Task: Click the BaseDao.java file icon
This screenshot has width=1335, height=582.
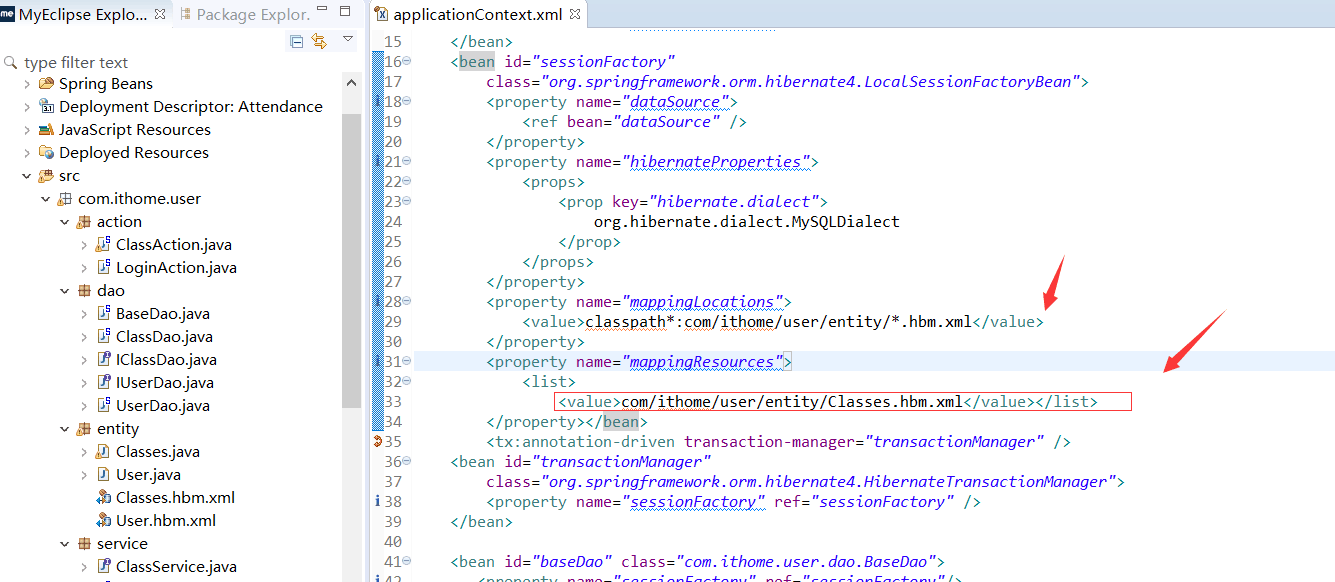Action: click(103, 314)
